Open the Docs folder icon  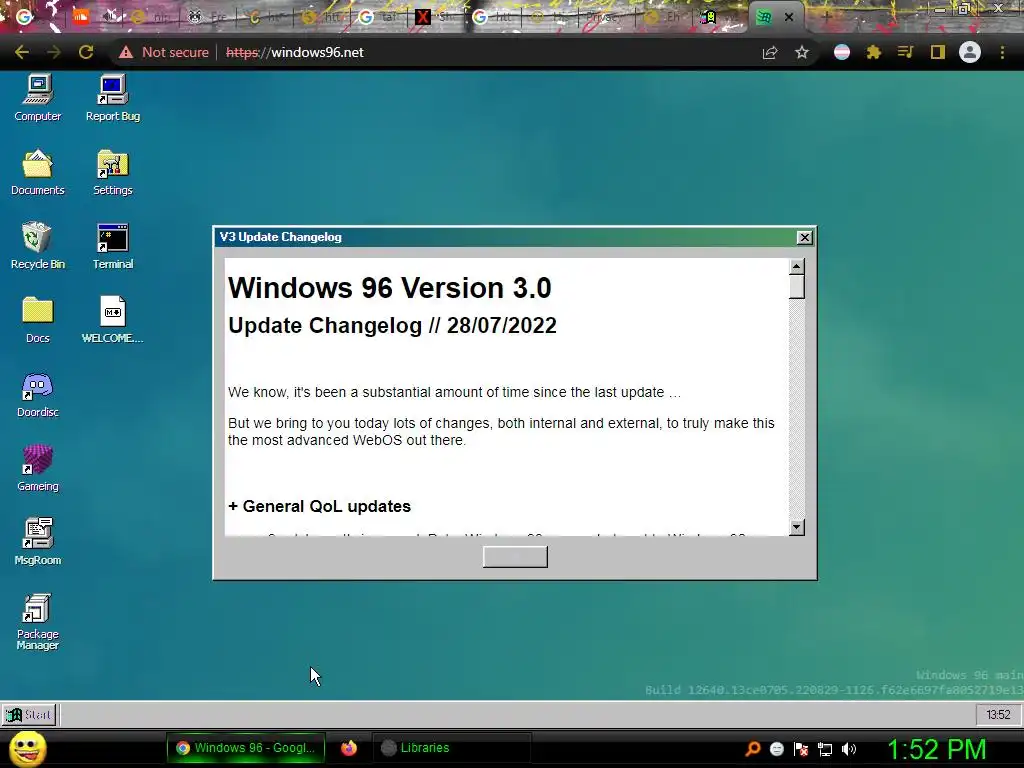38,320
